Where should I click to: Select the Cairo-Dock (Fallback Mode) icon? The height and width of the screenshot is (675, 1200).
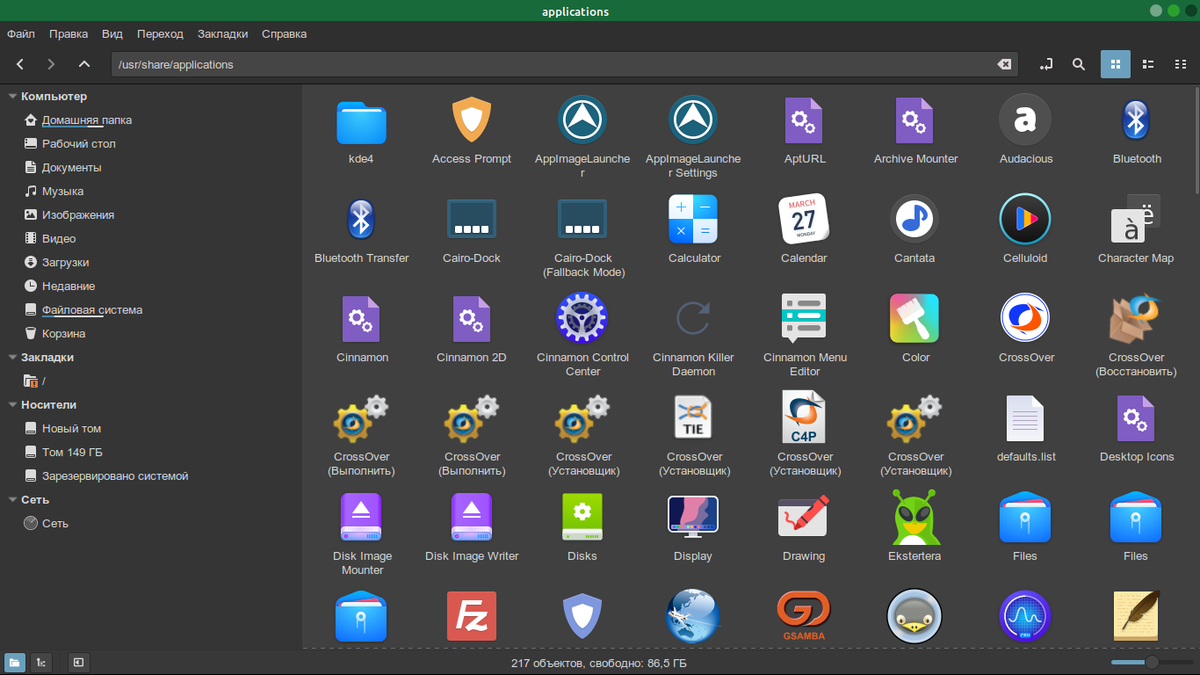(583, 219)
